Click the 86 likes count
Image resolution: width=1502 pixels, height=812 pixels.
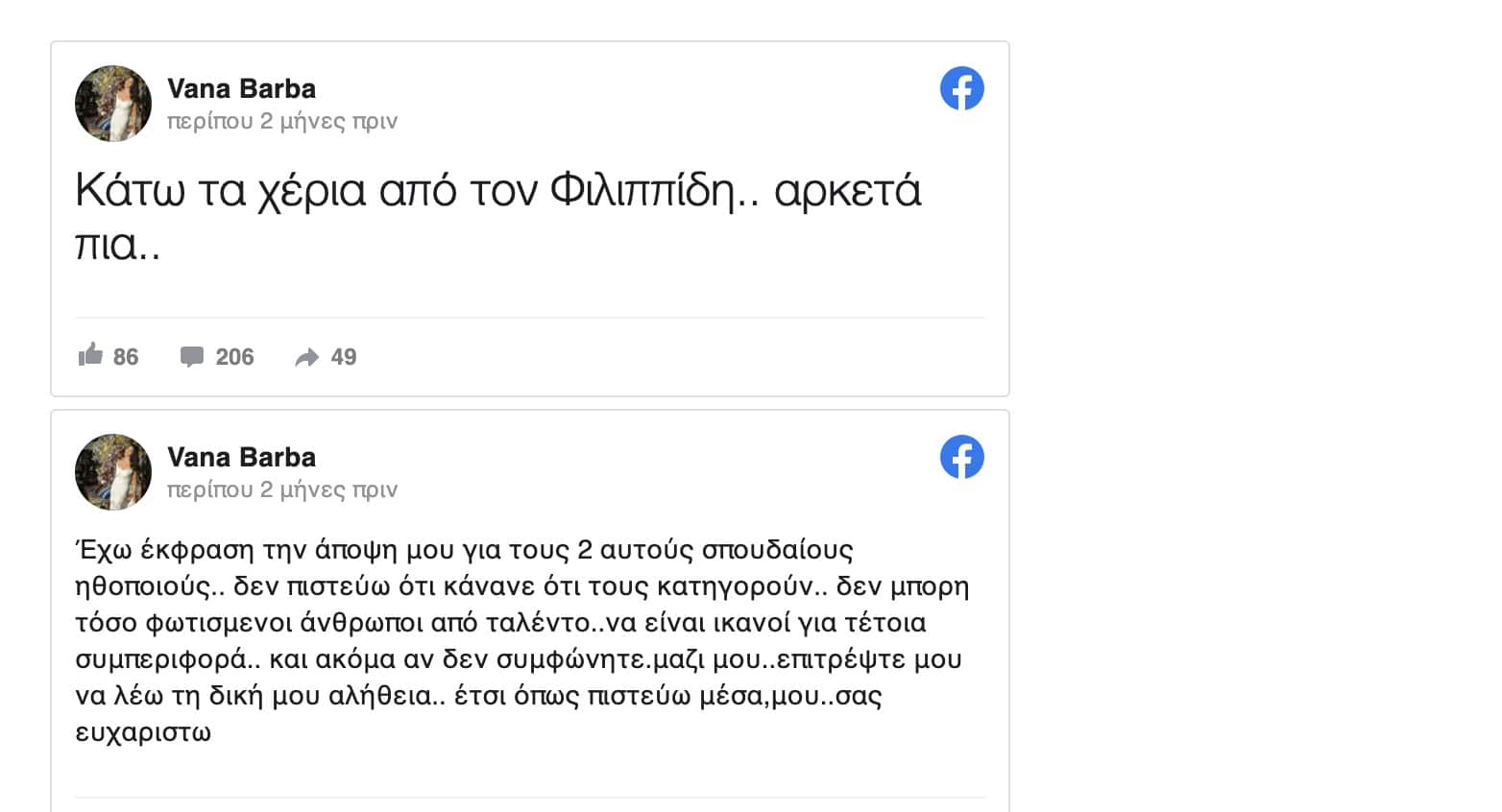[126, 357]
